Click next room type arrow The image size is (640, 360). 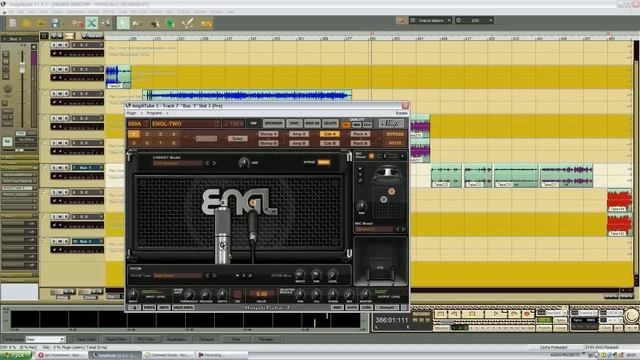(214, 276)
